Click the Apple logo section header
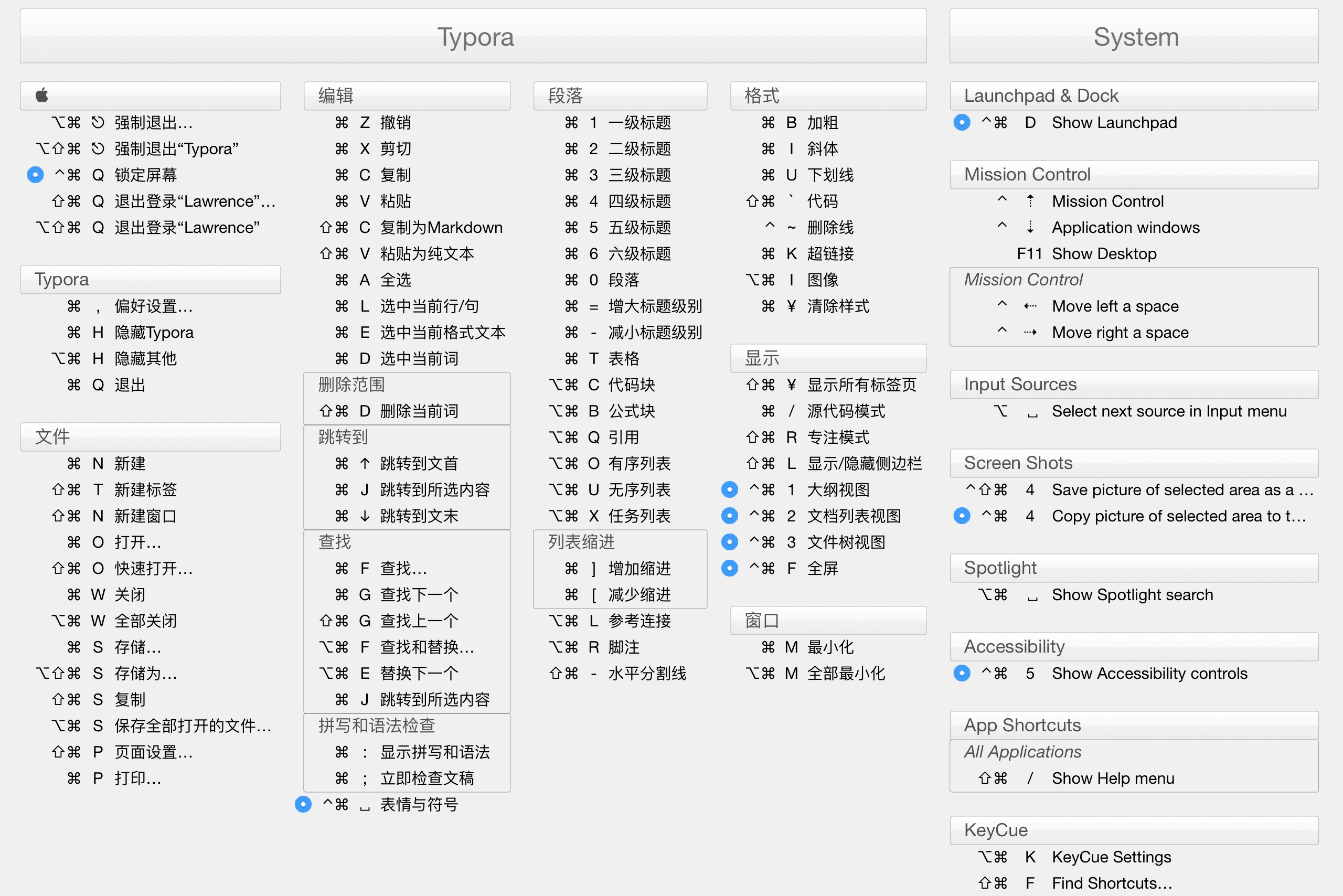The image size is (1343, 896). [151, 95]
